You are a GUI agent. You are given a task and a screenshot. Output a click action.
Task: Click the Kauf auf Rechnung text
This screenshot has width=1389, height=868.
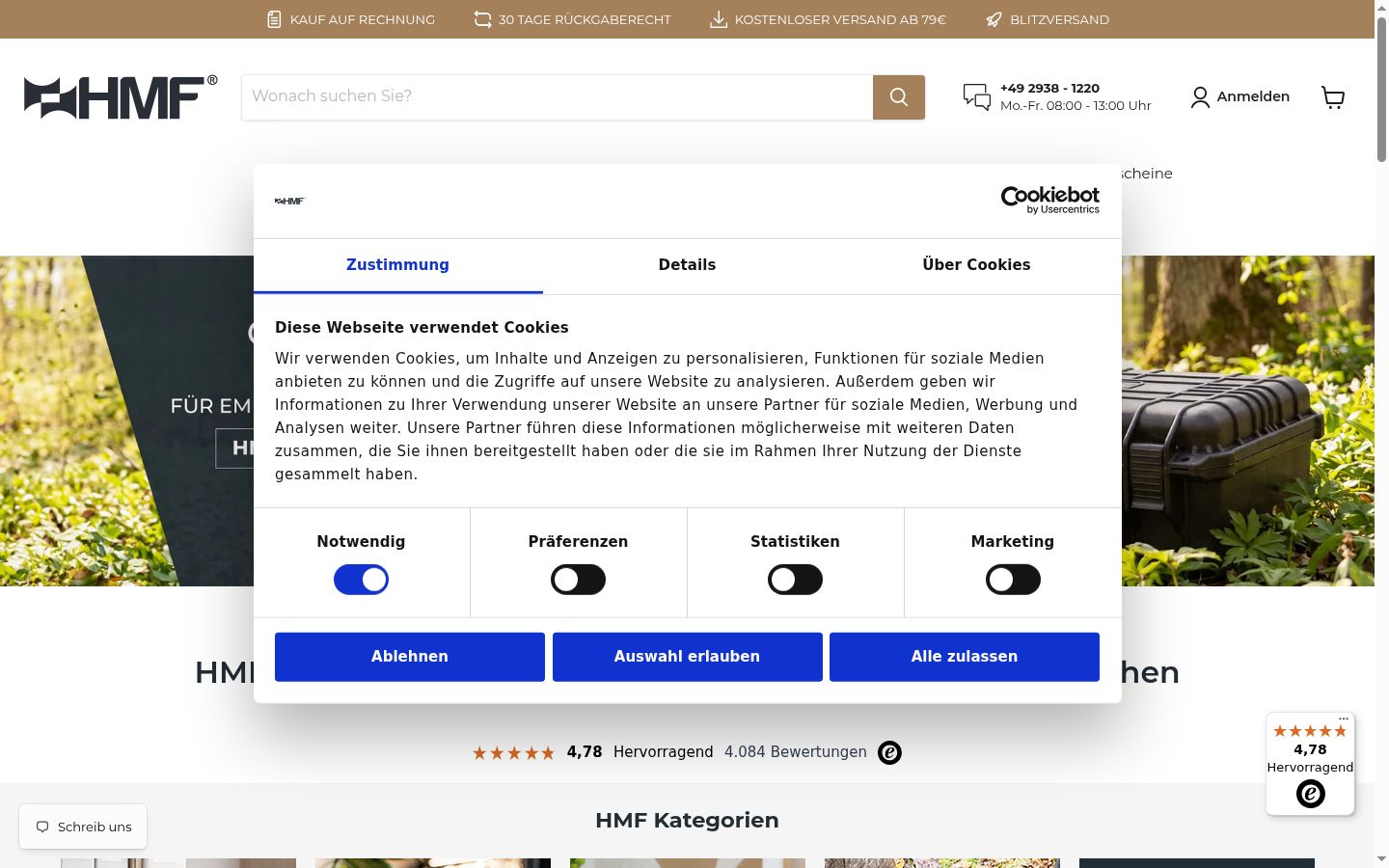coord(363,19)
